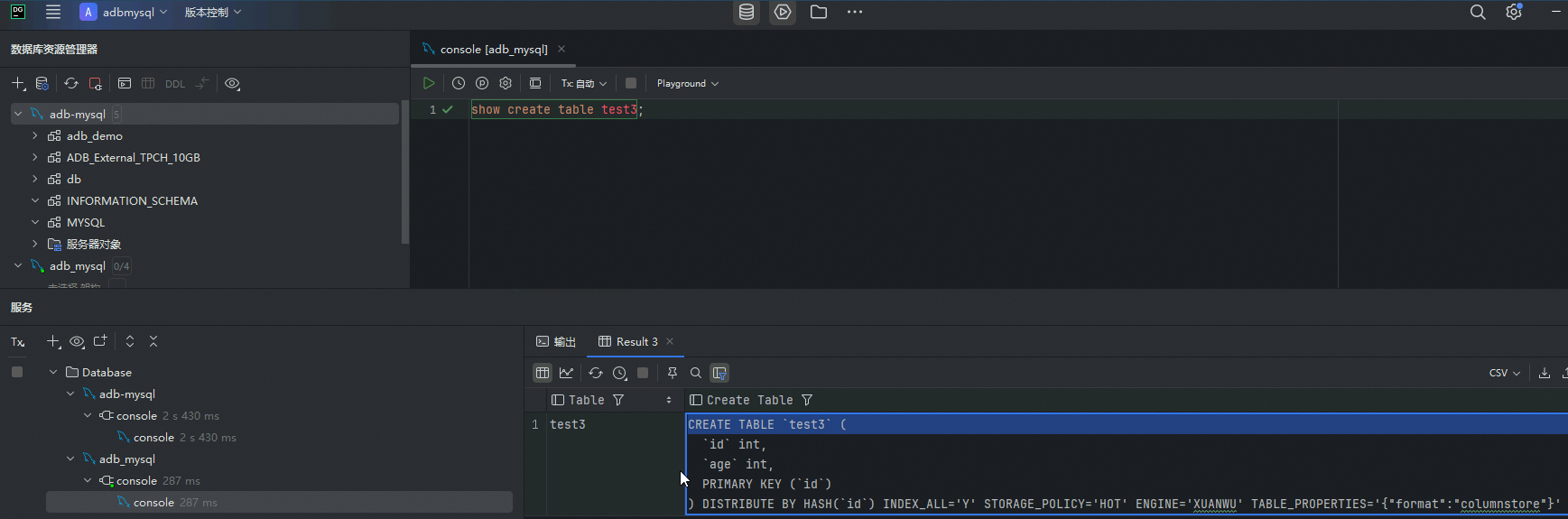Click the search icon in result toolbar
This screenshot has width=1568, height=519.
(x=696, y=373)
